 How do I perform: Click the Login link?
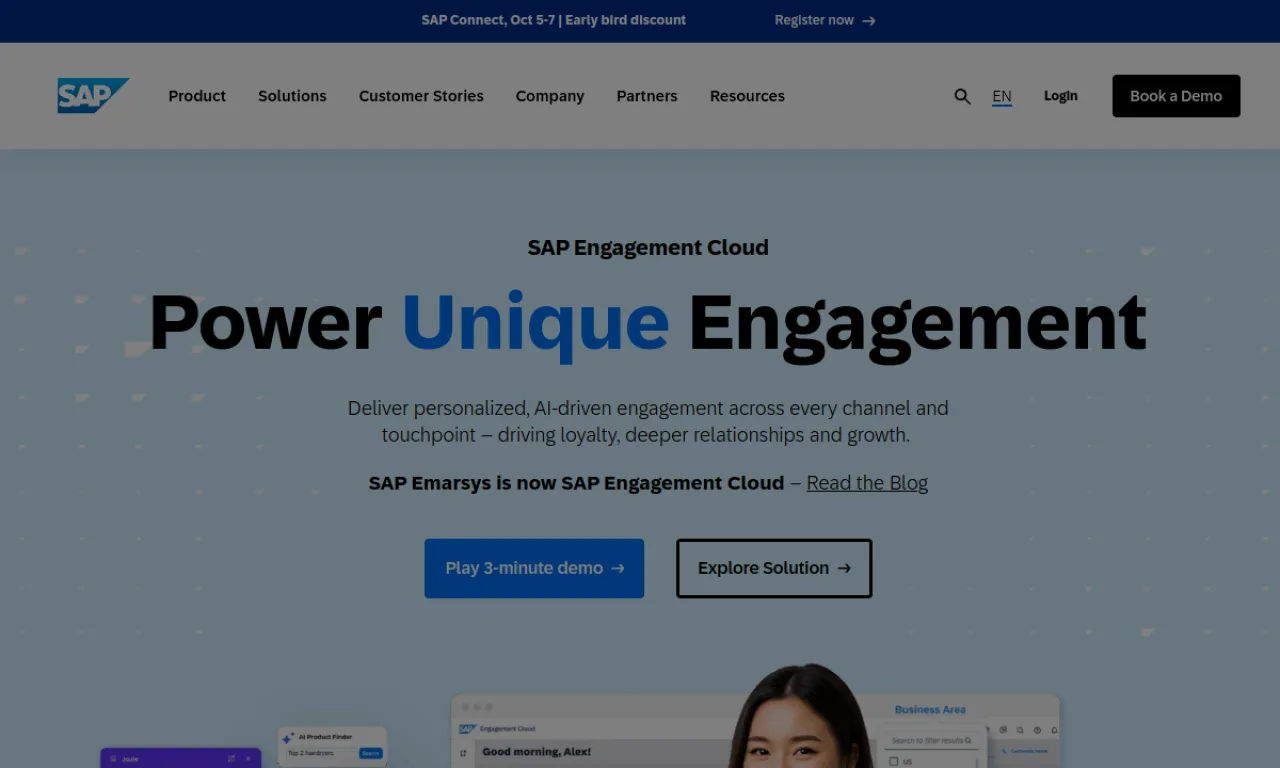[x=1061, y=96]
